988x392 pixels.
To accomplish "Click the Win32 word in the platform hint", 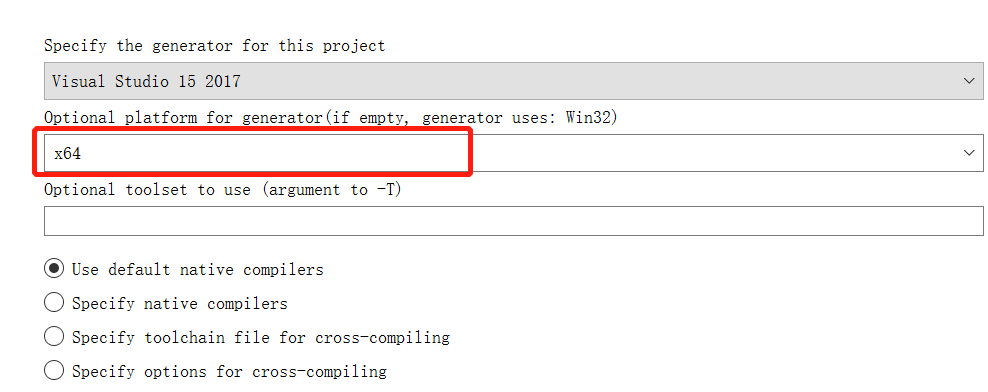I will (x=586, y=118).
